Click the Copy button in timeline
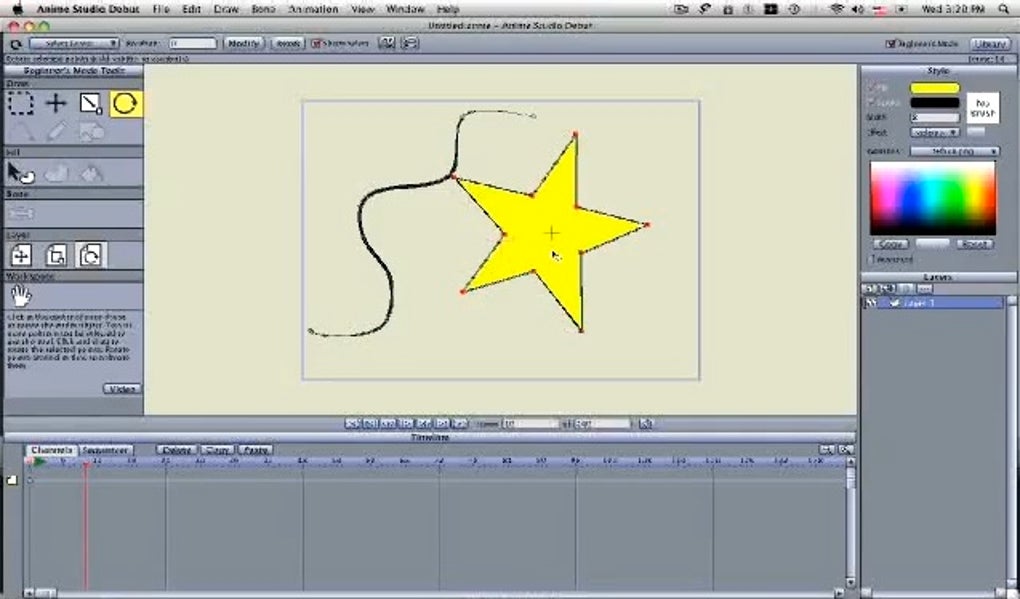 (217, 449)
